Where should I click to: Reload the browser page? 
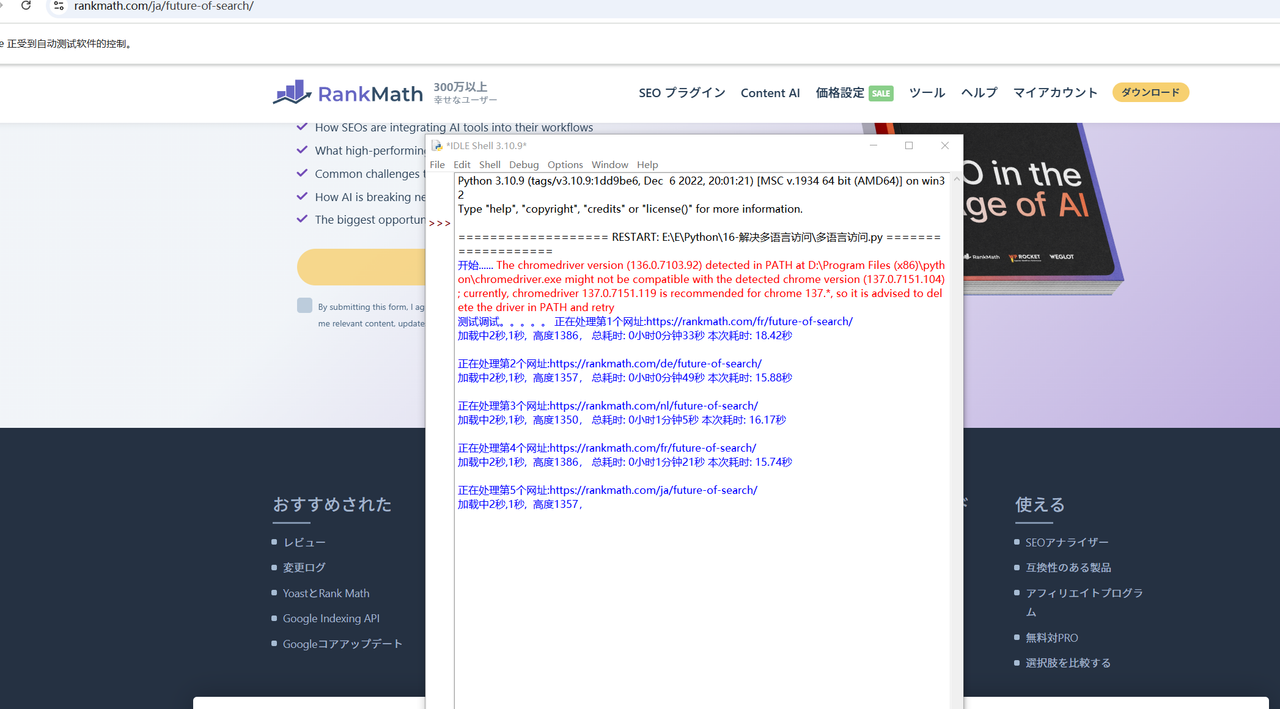[25, 6]
